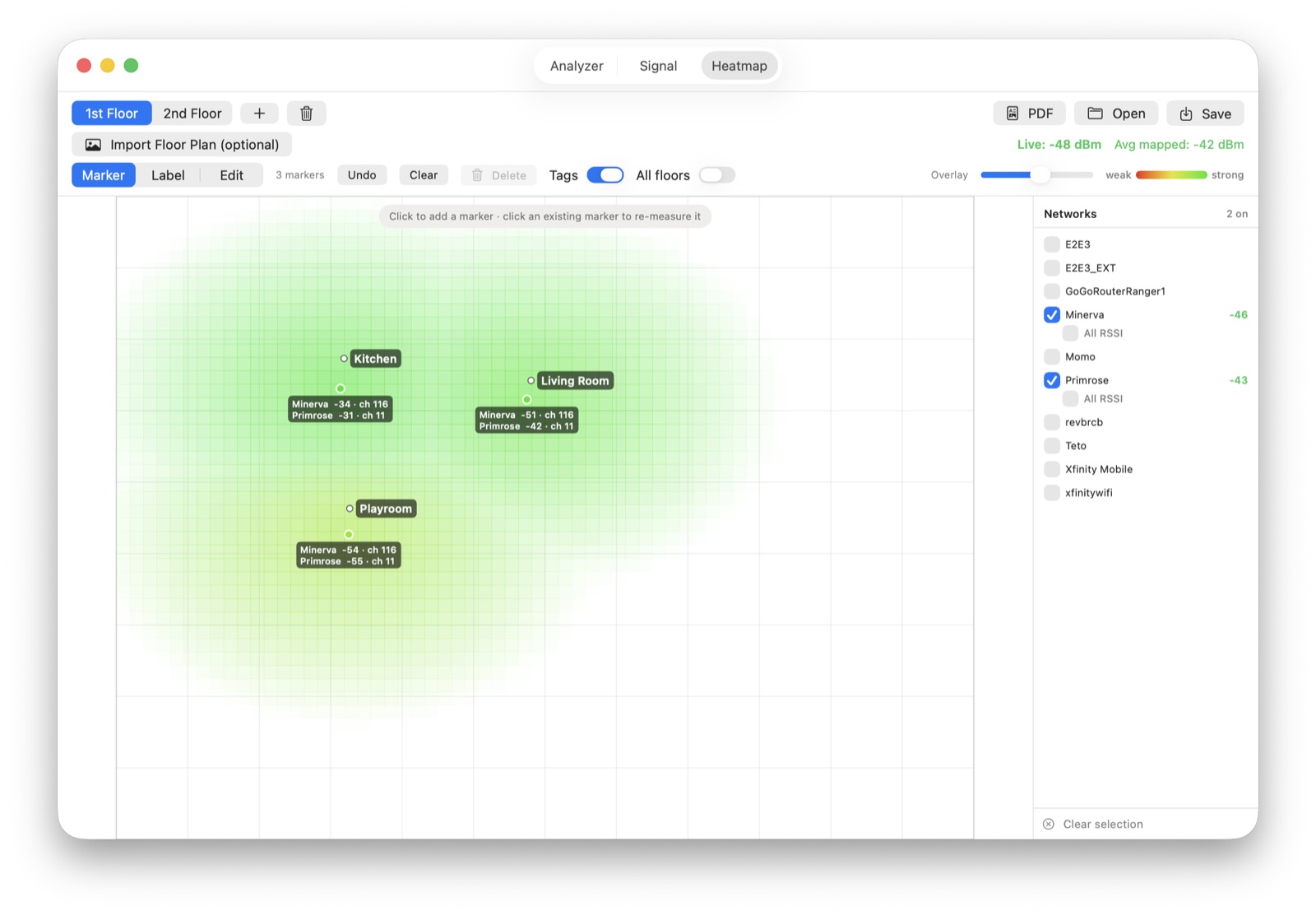Check the Xfinity Mobile network
The height and width of the screenshot is (915, 1316).
(x=1052, y=469)
